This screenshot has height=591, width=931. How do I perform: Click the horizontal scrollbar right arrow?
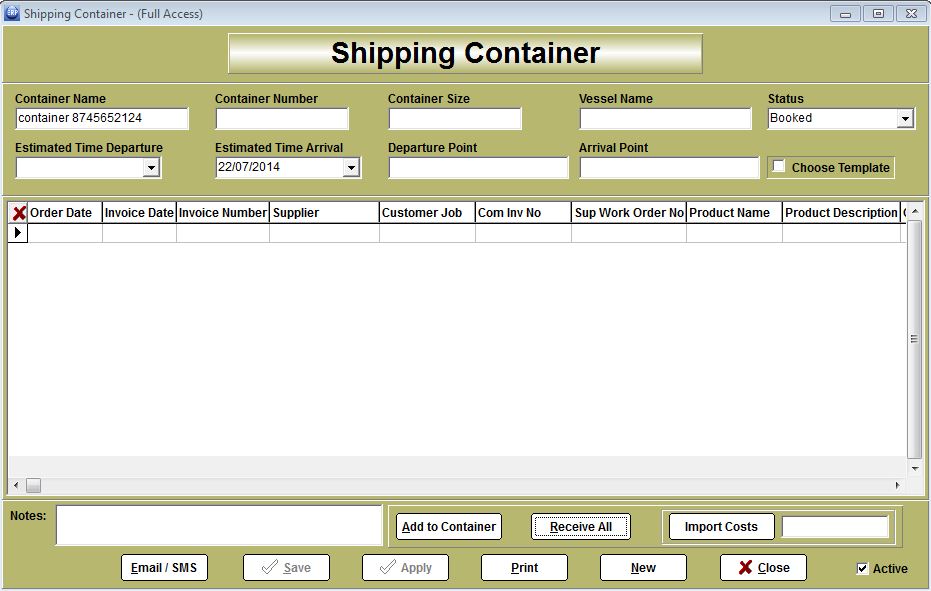click(896, 486)
